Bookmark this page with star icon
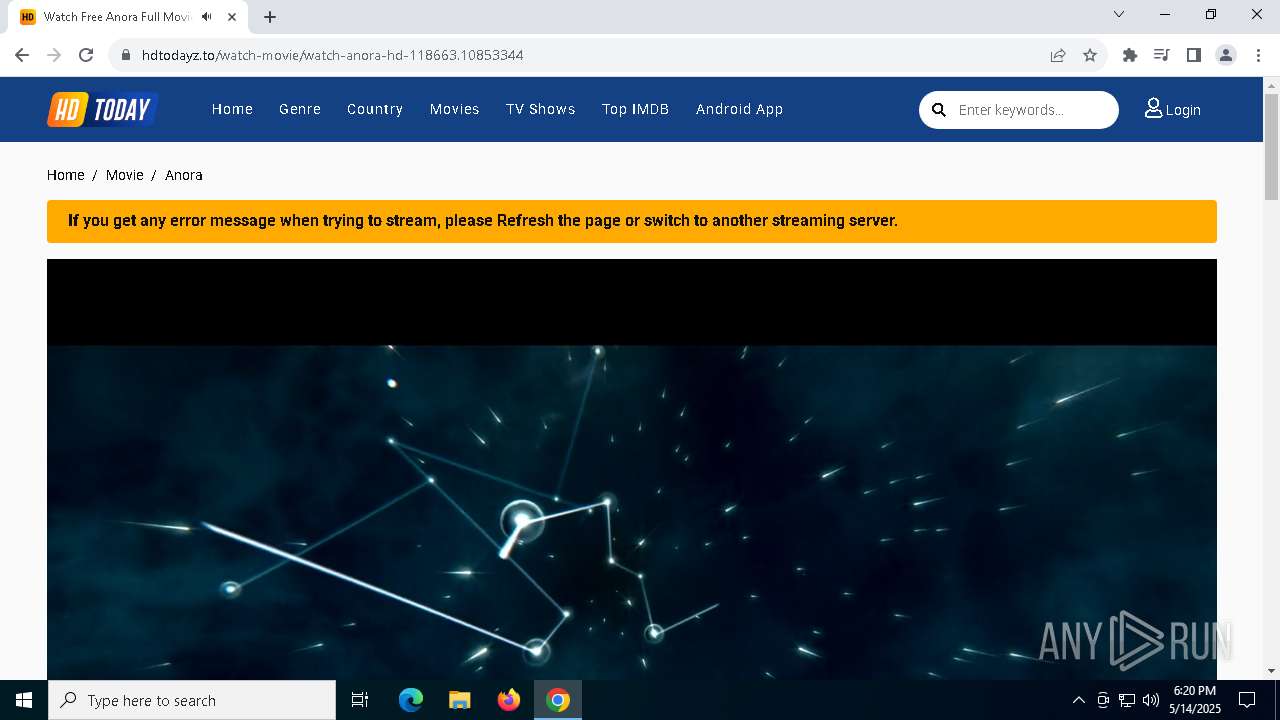The width and height of the screenshot is (1280, 720). (x=1090, y=55)
